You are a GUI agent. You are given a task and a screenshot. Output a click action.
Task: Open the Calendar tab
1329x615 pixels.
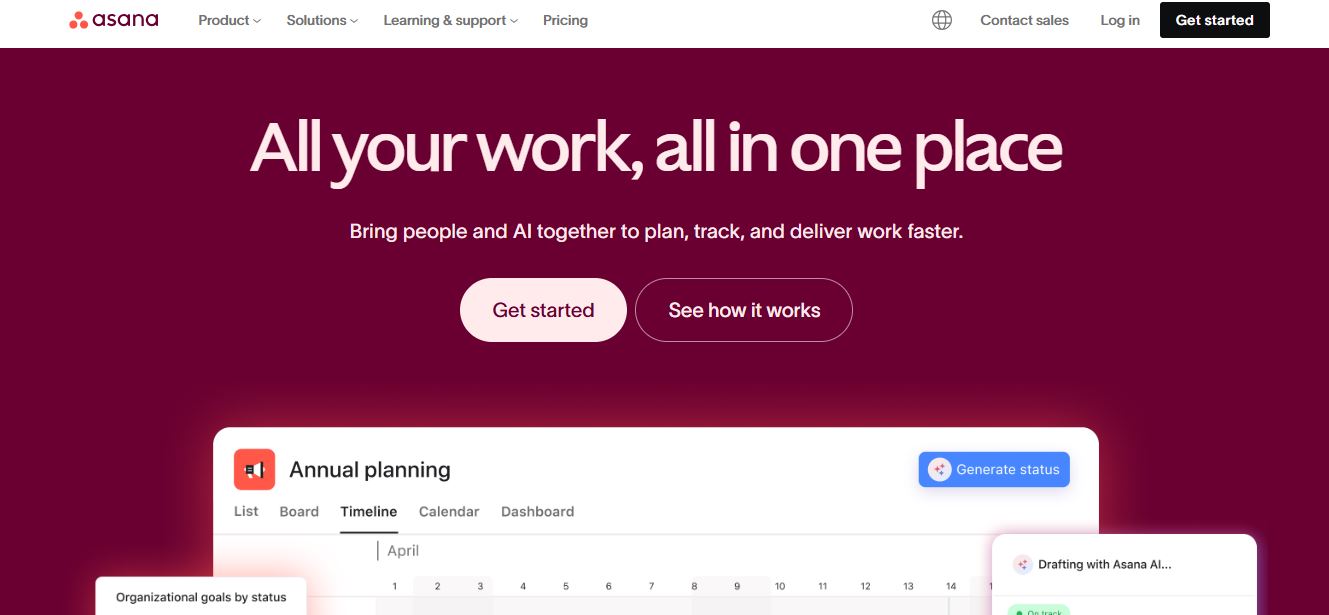(x=448, y=511)
